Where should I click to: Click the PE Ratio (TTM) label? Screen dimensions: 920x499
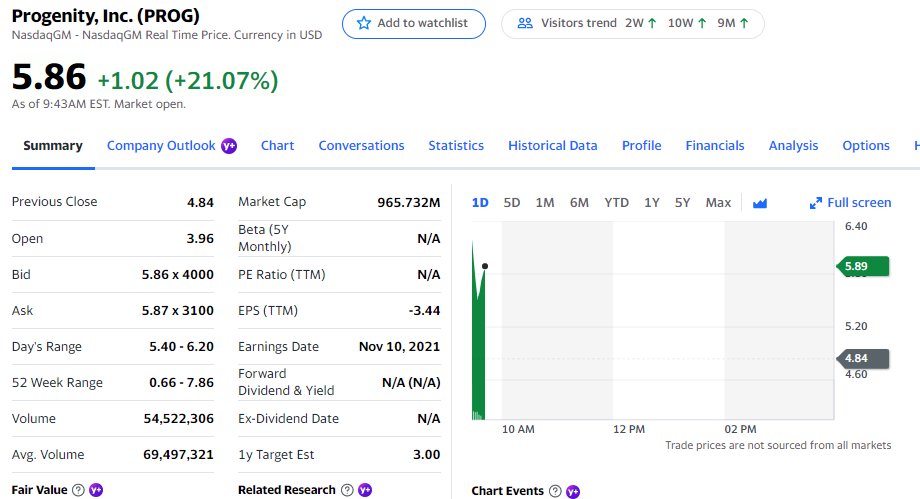tap(282, 274)
